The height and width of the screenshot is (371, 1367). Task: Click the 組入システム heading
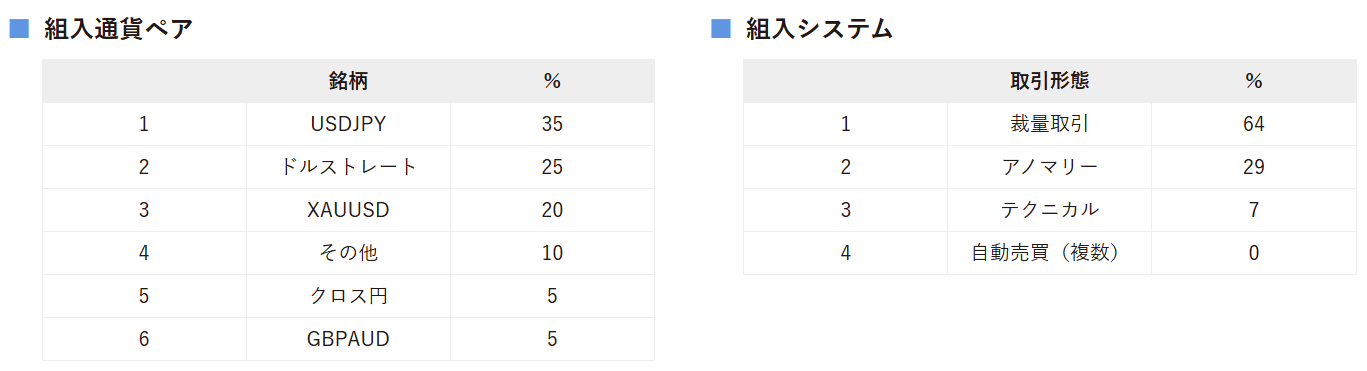pyautogui.click(x=820, y=29)
